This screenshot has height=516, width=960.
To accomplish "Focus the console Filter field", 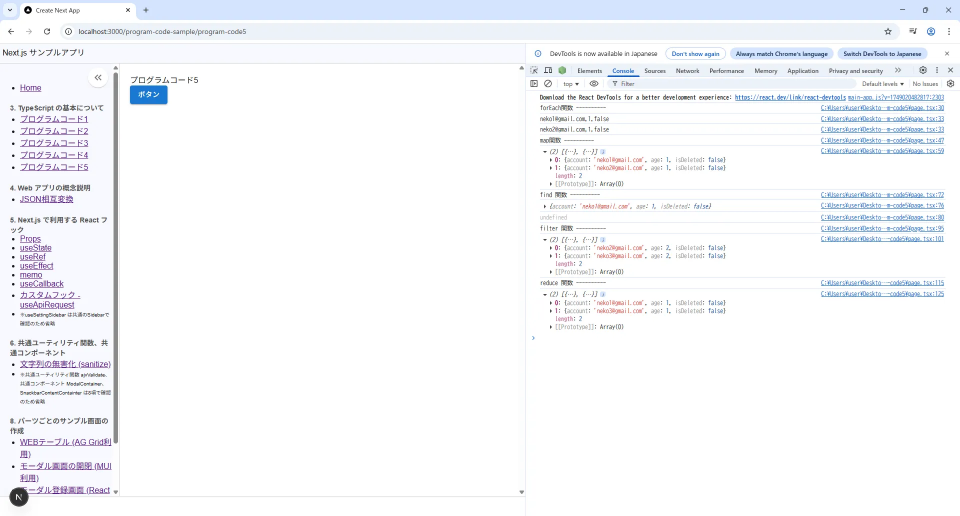I will pyautogui.click(x=732, y=84).
